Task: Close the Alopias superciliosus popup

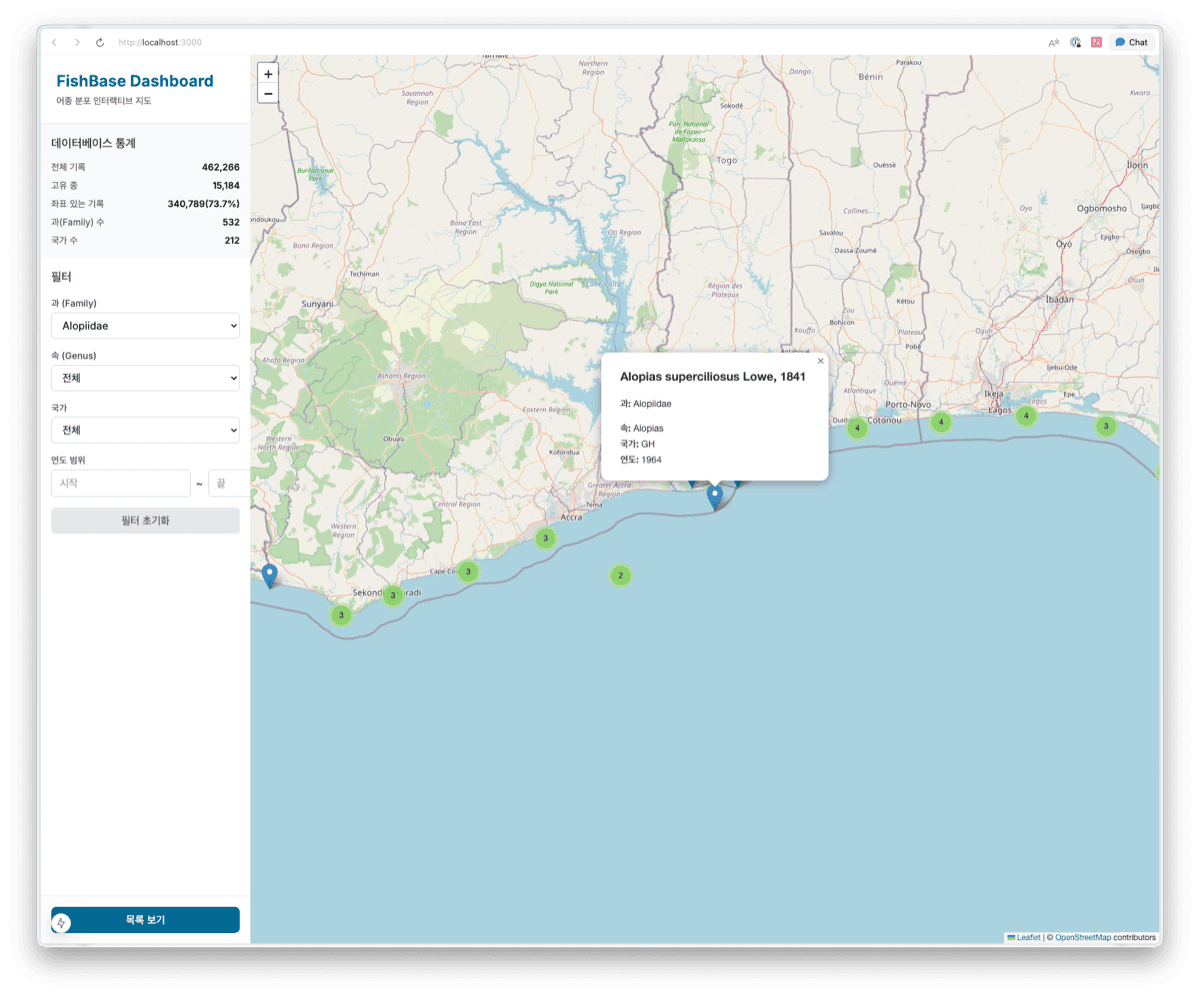Action: pos(820,361)
